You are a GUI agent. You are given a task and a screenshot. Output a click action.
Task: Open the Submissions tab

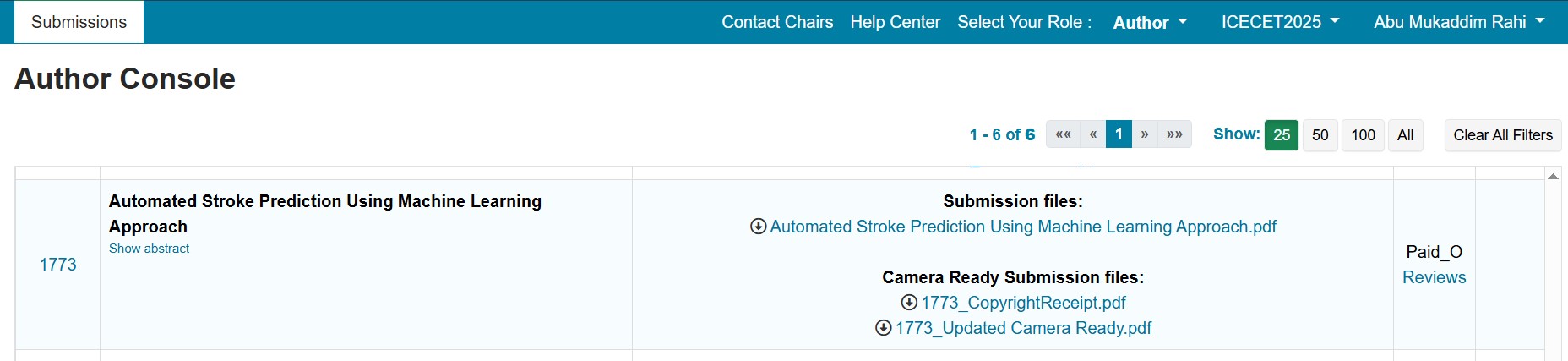point(79,22)
